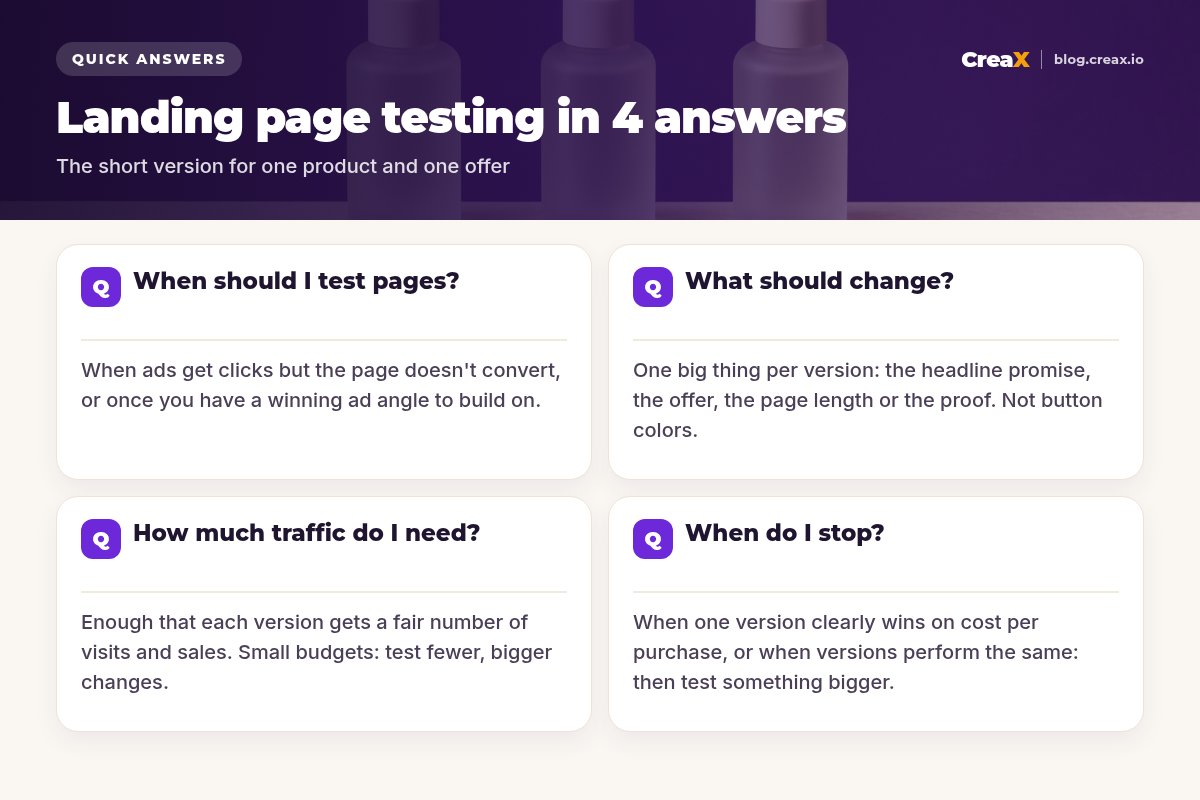Click the question "When do I stop?"
This screenshot has width=1200, height=800.
(785, 533)
